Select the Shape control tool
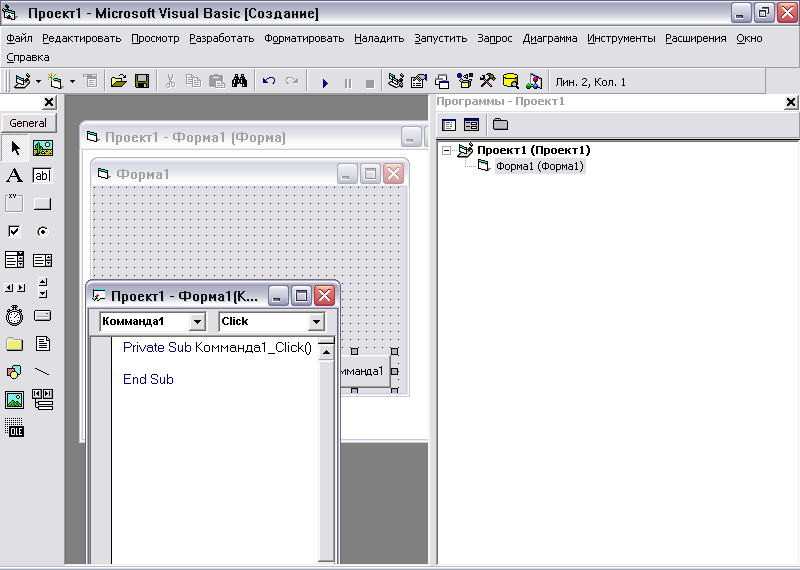 pos(14,371)
